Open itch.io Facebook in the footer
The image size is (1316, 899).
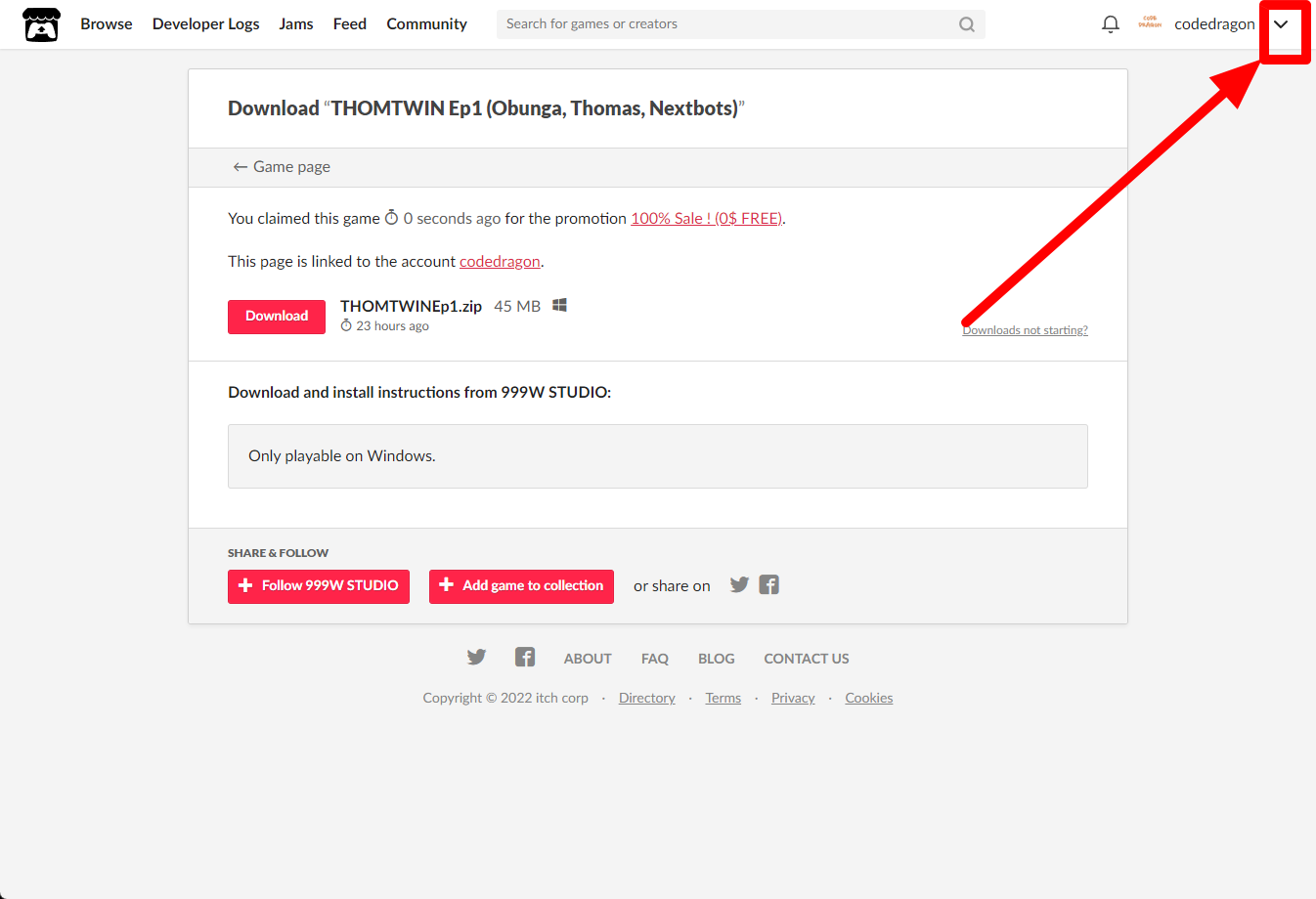point(525,657)
